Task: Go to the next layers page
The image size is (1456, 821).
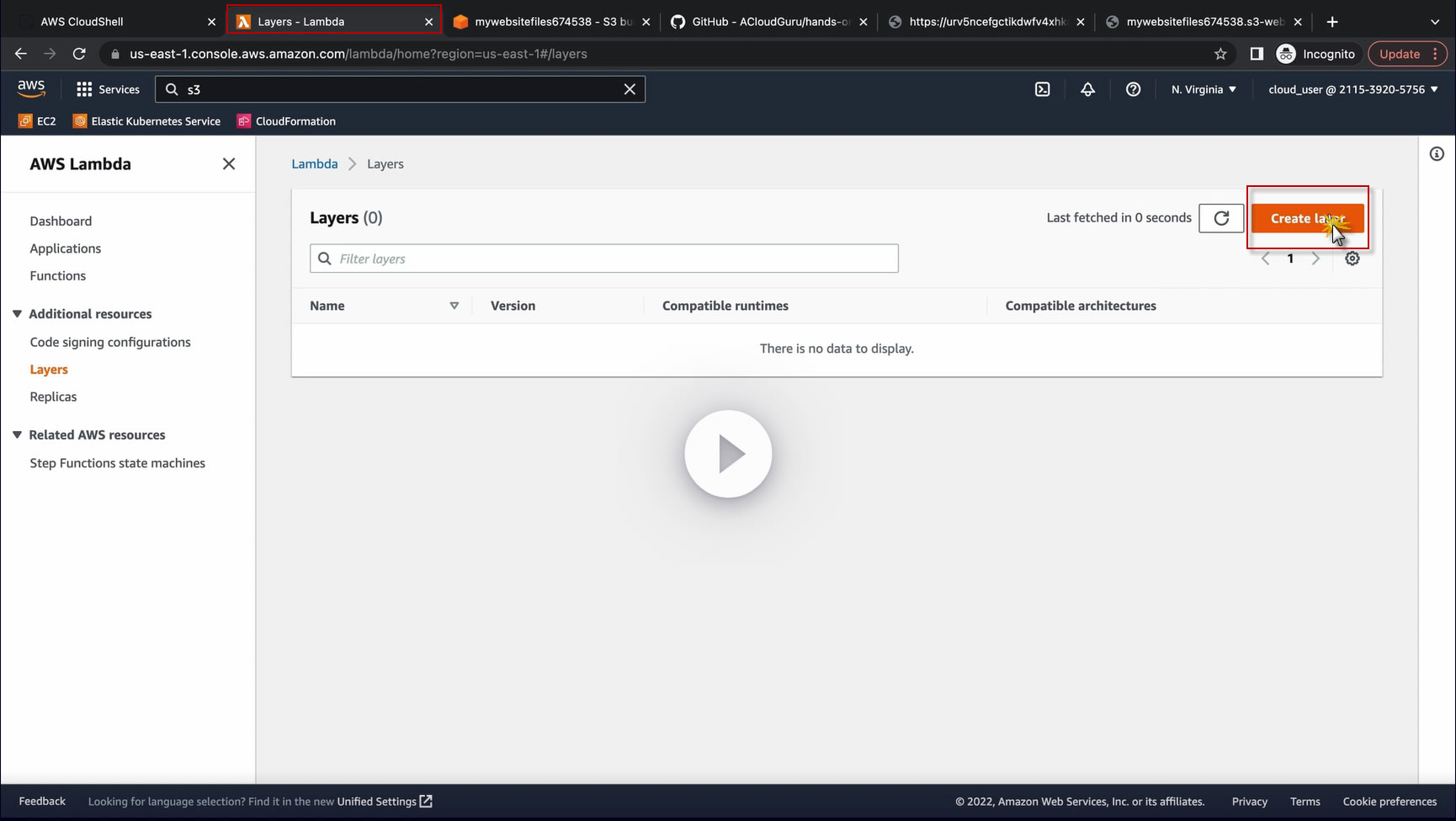Action: point(1315,259)
